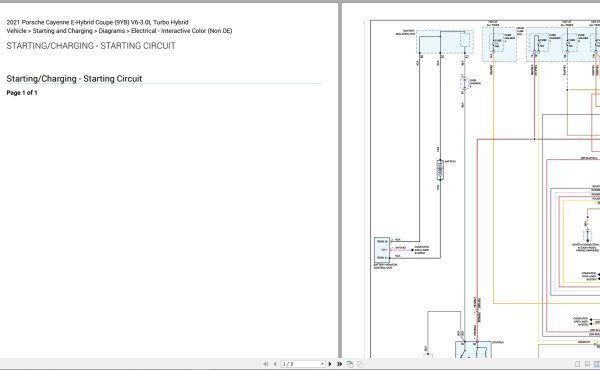The height and width of the screenshot is (370, 600).
Task: Go to the next page
Action: click(x=330, y=364)
